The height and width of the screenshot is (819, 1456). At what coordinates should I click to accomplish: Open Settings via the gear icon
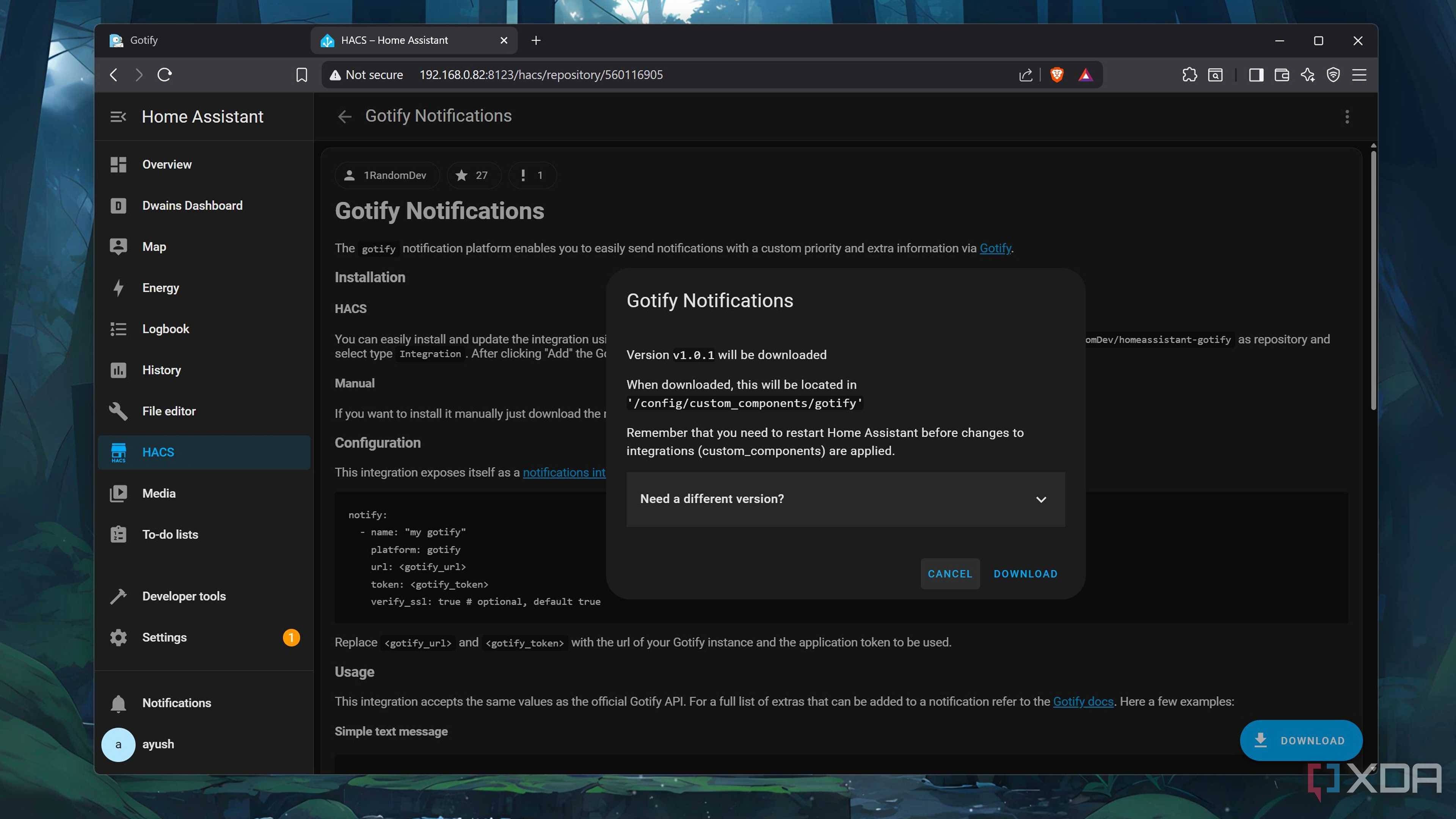[x=118, y=637]
